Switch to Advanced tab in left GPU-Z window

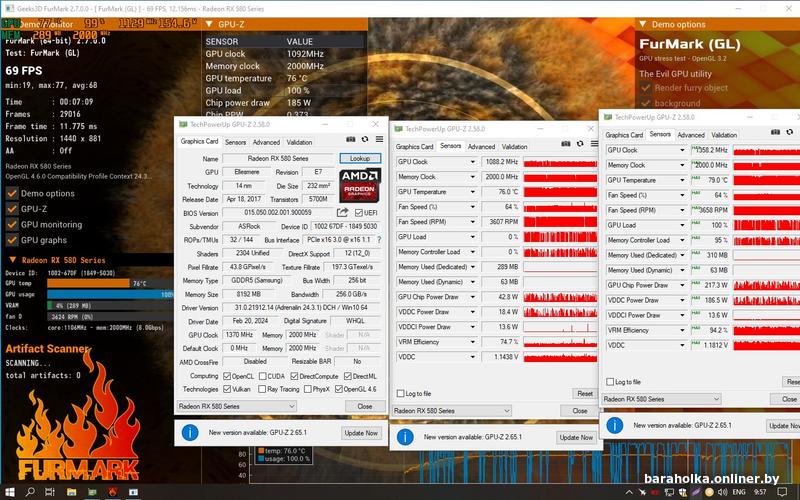(266, 142)
